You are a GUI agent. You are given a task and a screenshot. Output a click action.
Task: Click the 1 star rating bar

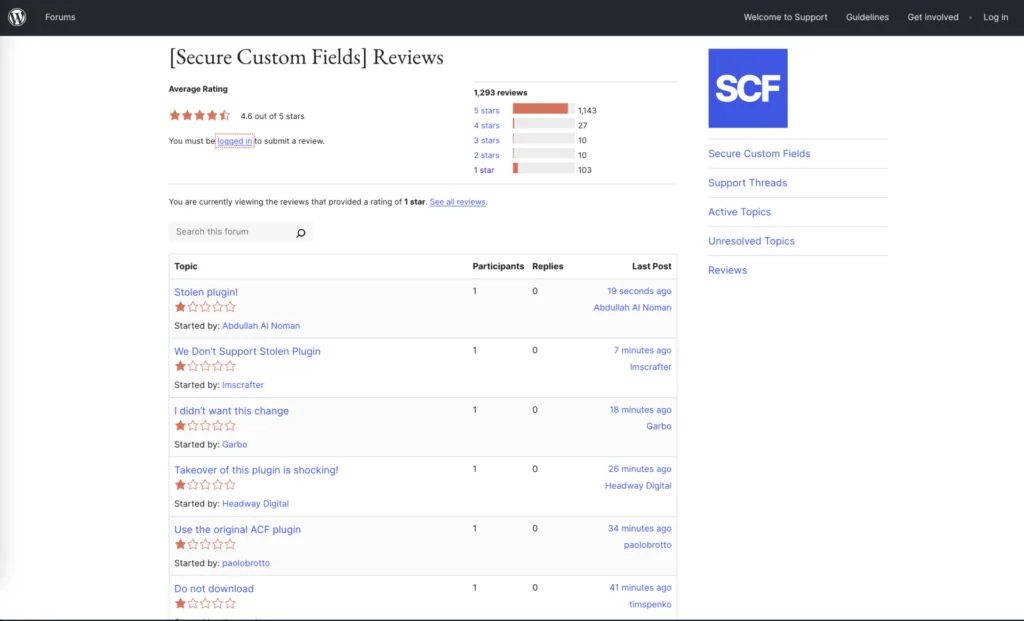pos(543,168)
